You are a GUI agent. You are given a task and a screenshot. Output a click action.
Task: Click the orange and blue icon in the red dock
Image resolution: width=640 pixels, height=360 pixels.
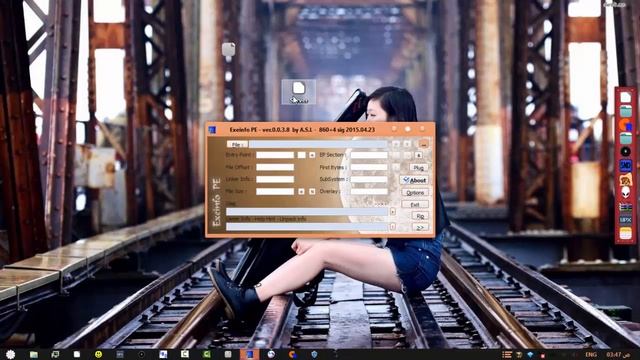[x=625, y=124]
